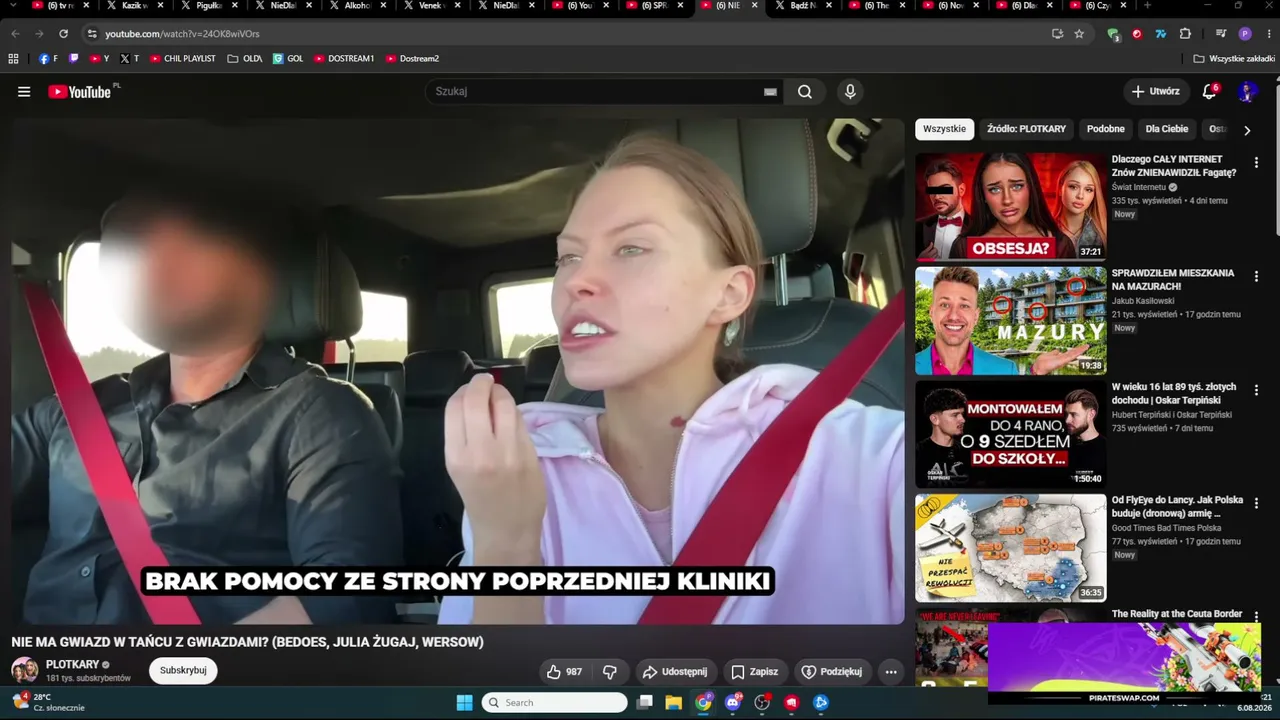
Task: Click the Utwórz create button
Action: 1155,92
